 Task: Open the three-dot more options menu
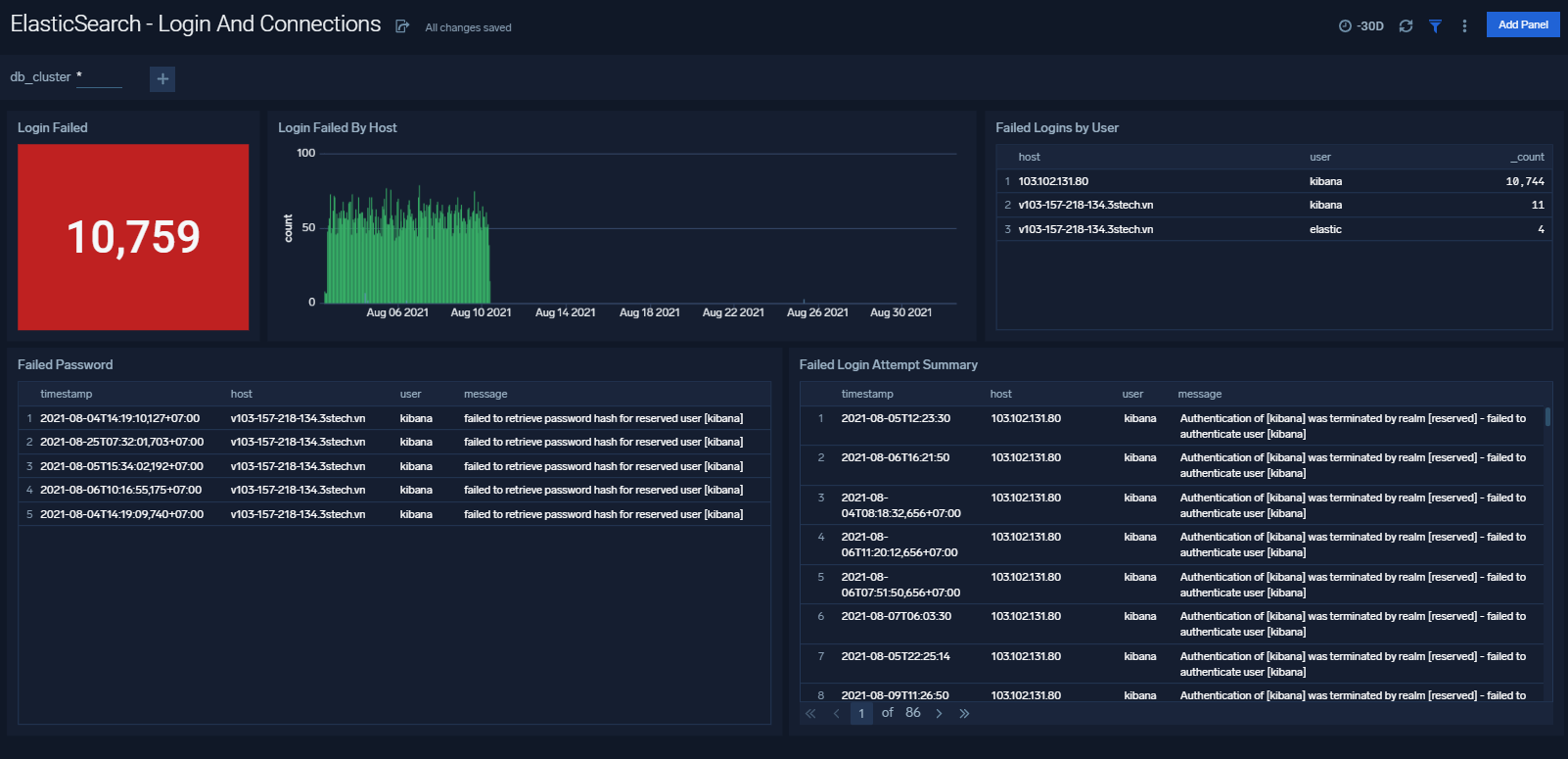[x=1464, y=26]
